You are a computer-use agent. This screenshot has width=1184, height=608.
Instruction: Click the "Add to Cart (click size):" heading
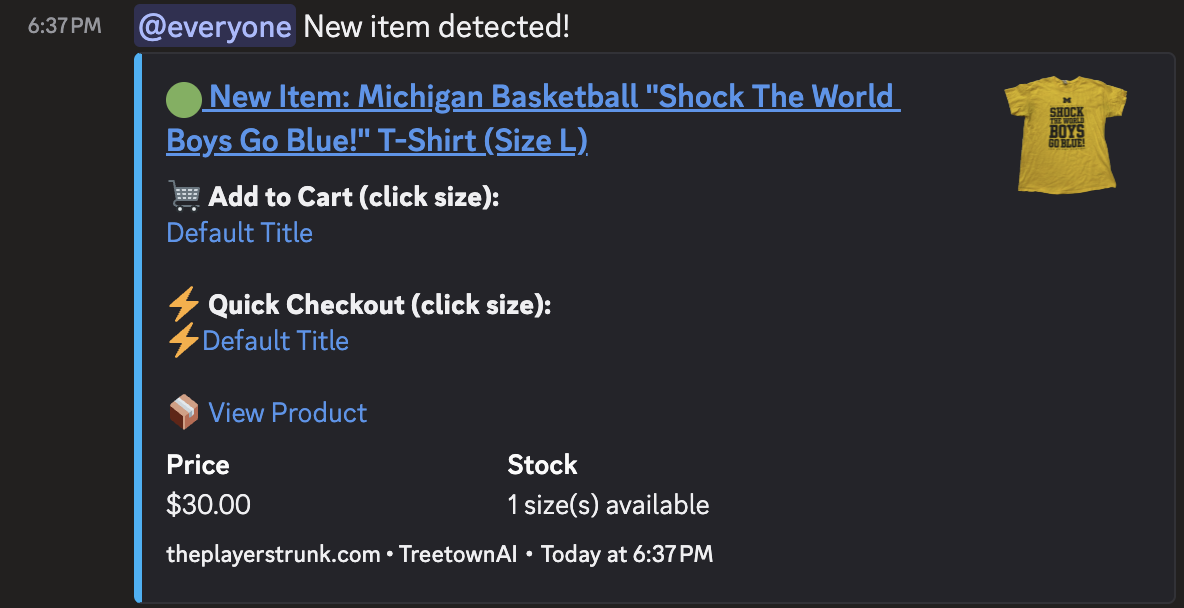tap(354, 197)
